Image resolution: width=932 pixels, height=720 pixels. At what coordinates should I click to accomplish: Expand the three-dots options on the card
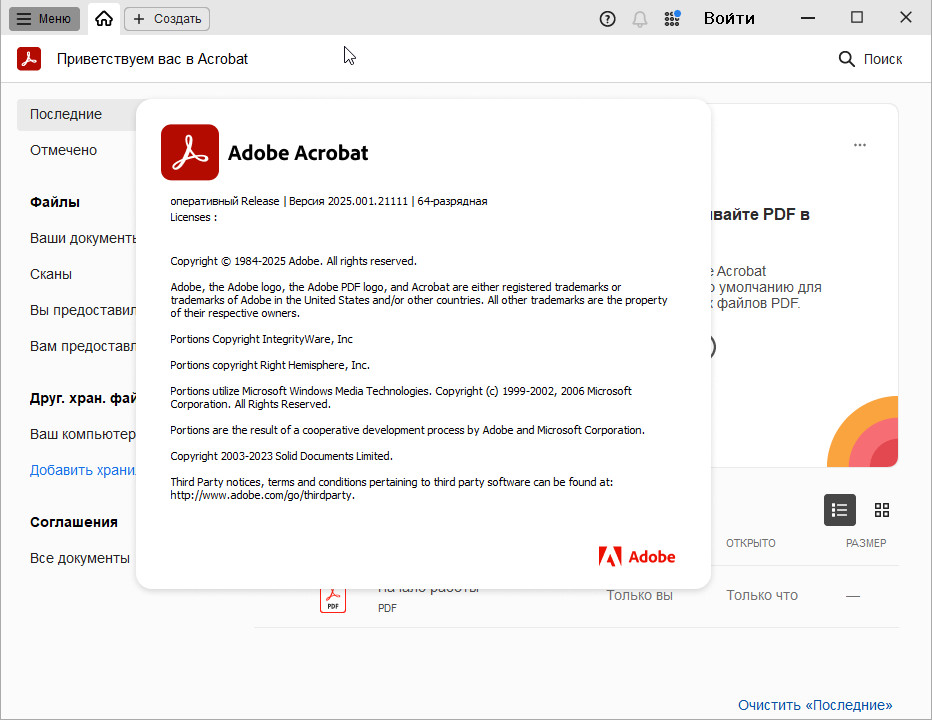coord(860,145)
